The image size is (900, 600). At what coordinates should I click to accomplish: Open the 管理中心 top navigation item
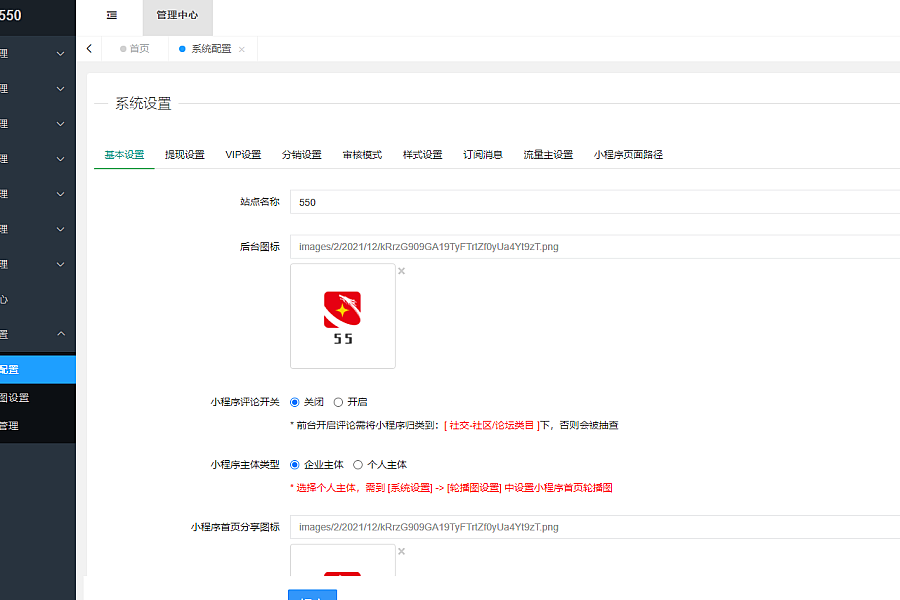tap(177, 16)
